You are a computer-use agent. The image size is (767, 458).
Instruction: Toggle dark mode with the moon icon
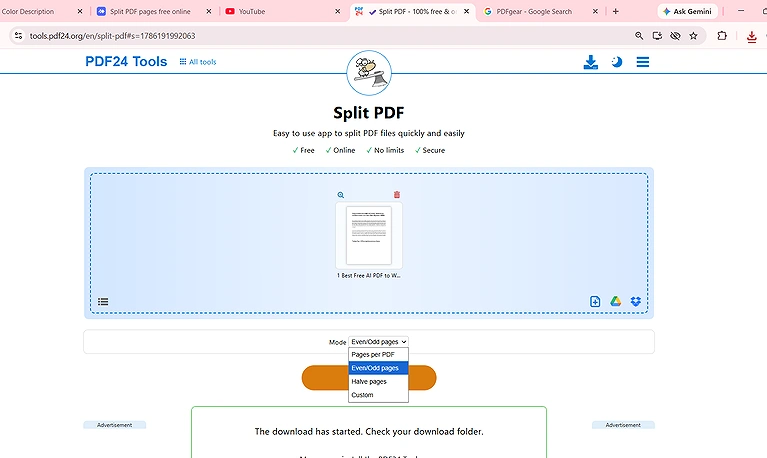(x=616, y=62)
